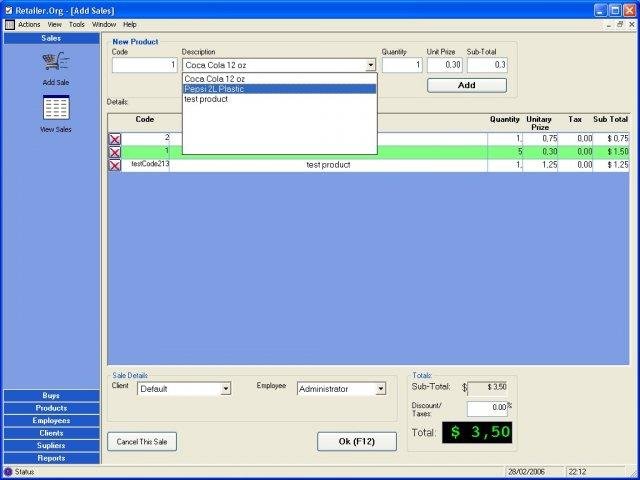Delete the testCode213 row
This screenshot has height=480, width=640.
pos(115,165)
